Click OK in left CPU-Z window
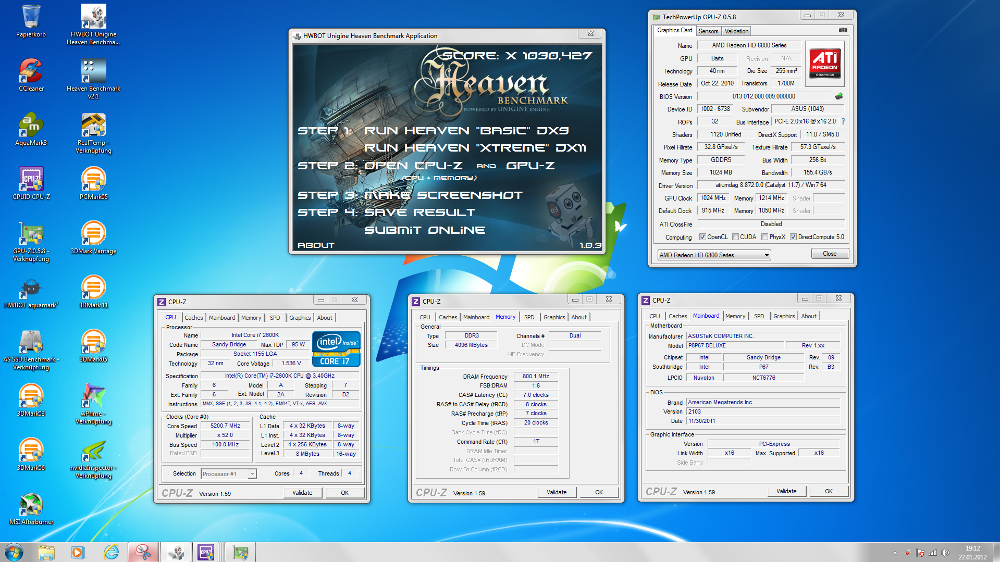The width and height of the screenshot is (1000, 562). (344, 492)
